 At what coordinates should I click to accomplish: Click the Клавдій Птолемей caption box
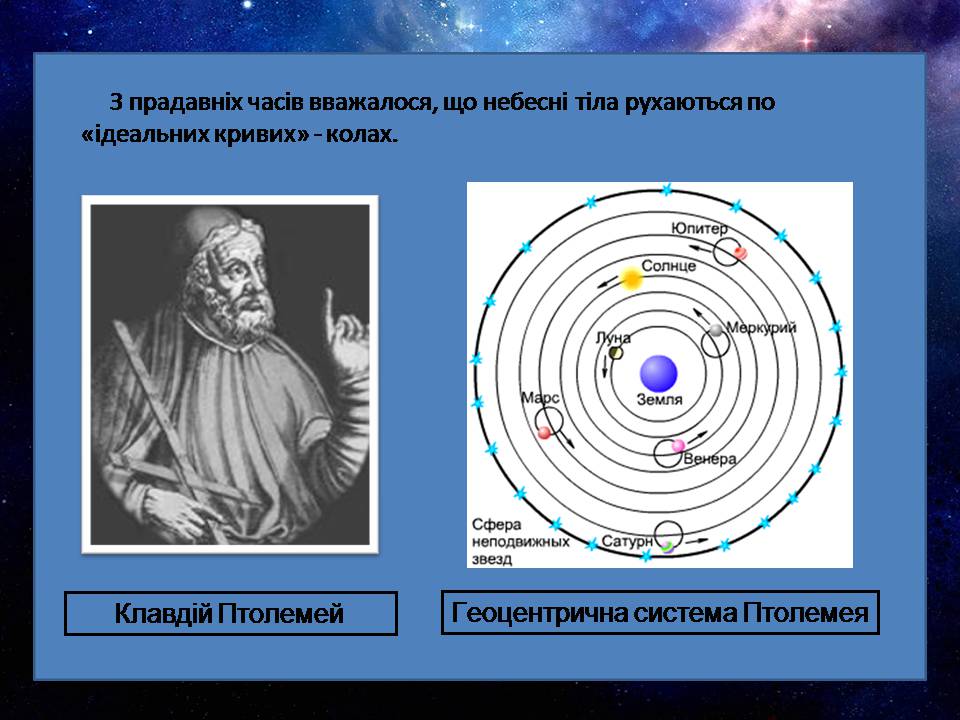point(230,613)
